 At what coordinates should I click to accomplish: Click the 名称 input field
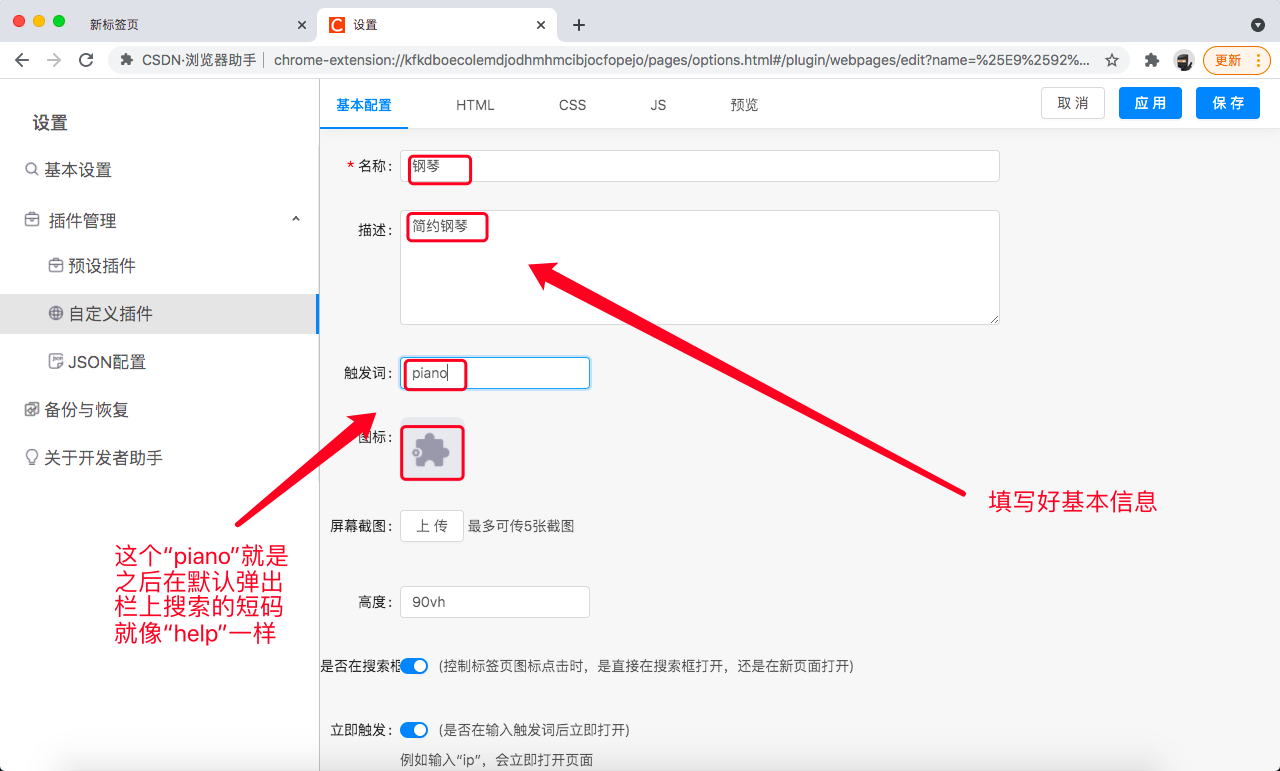click(x=700, y=166)
